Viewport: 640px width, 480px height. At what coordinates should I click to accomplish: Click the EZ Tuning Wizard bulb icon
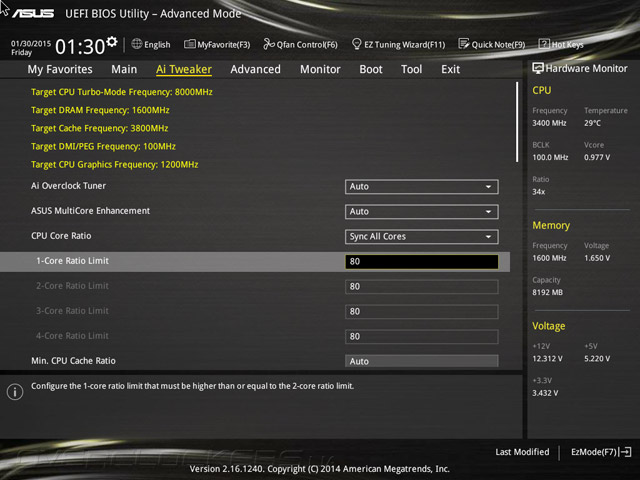356,44
